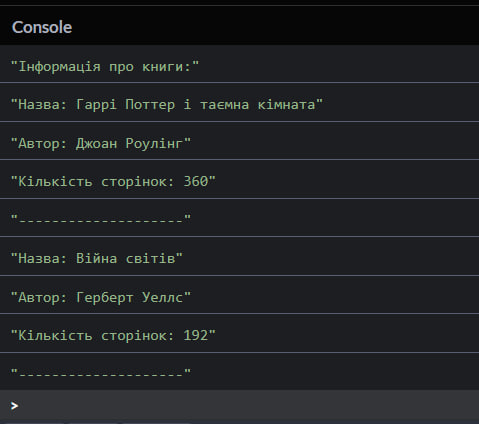Click the number 192 in the output
The image size is (479, 424).
coord(196,335)
